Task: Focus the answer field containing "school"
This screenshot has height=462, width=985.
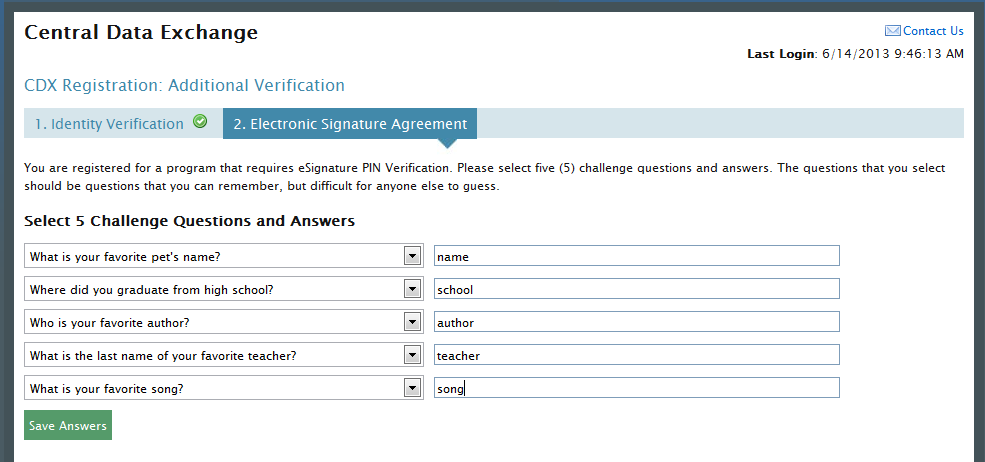Action: point(636,289)
